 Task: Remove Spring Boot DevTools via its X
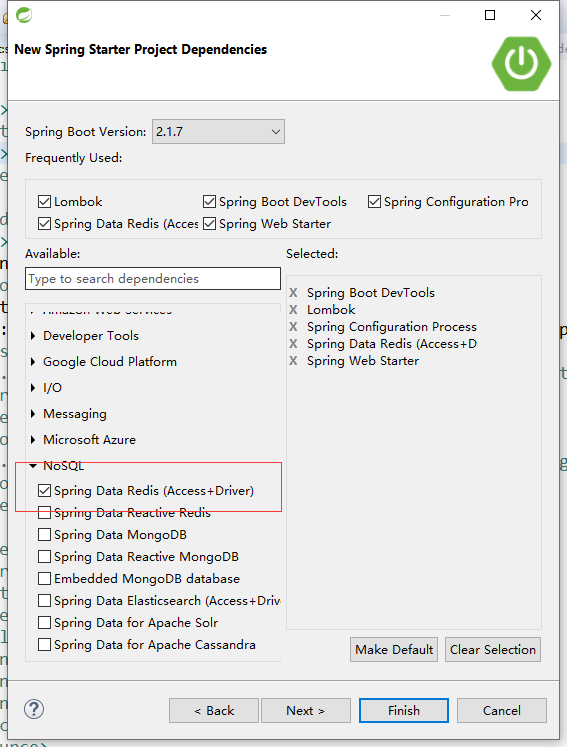pos(293,293)
